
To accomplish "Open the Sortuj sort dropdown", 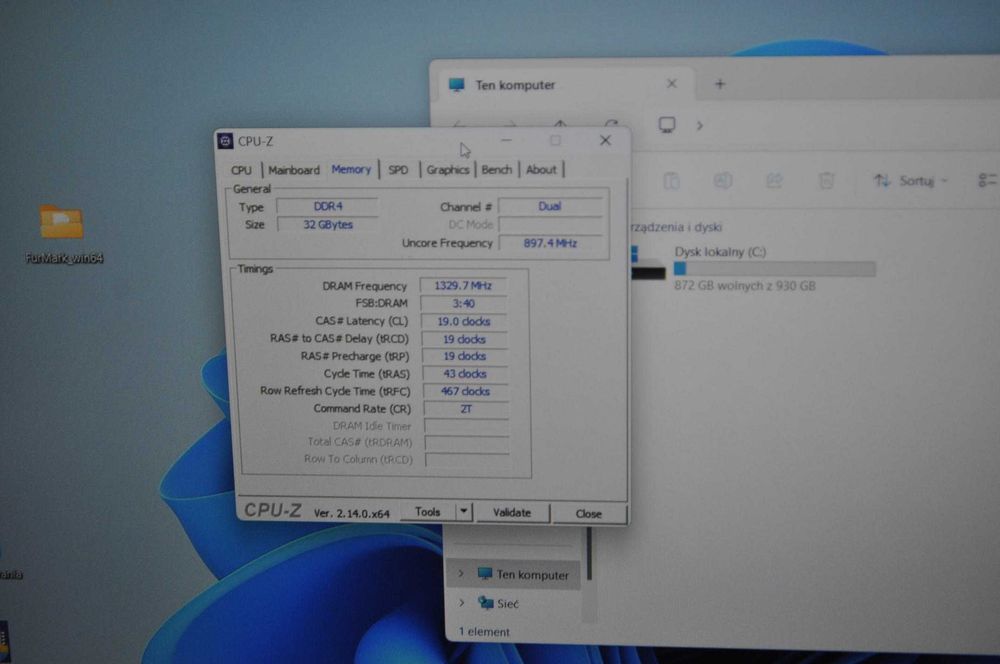I will click(911, 181).
